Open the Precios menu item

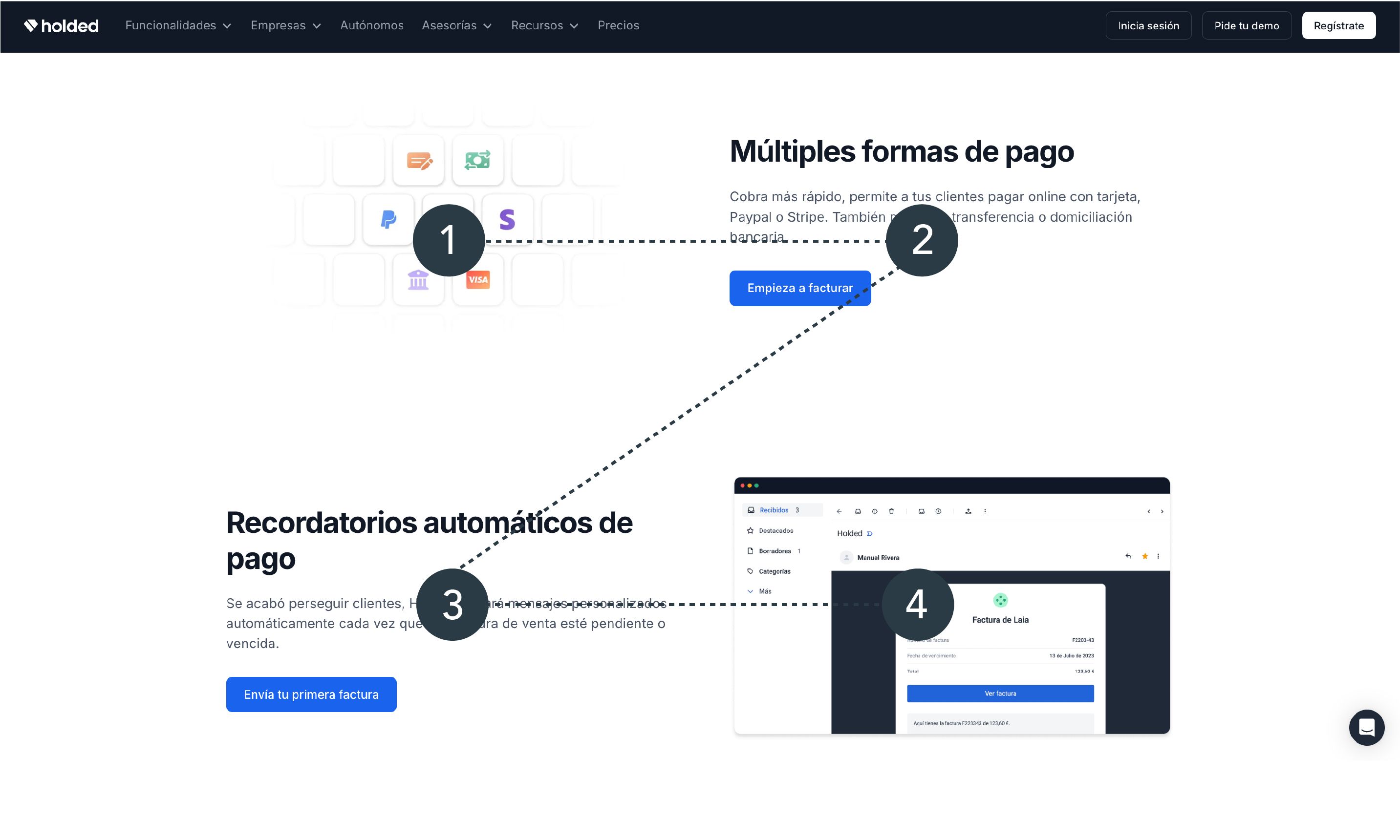click(x=618, y=25)
